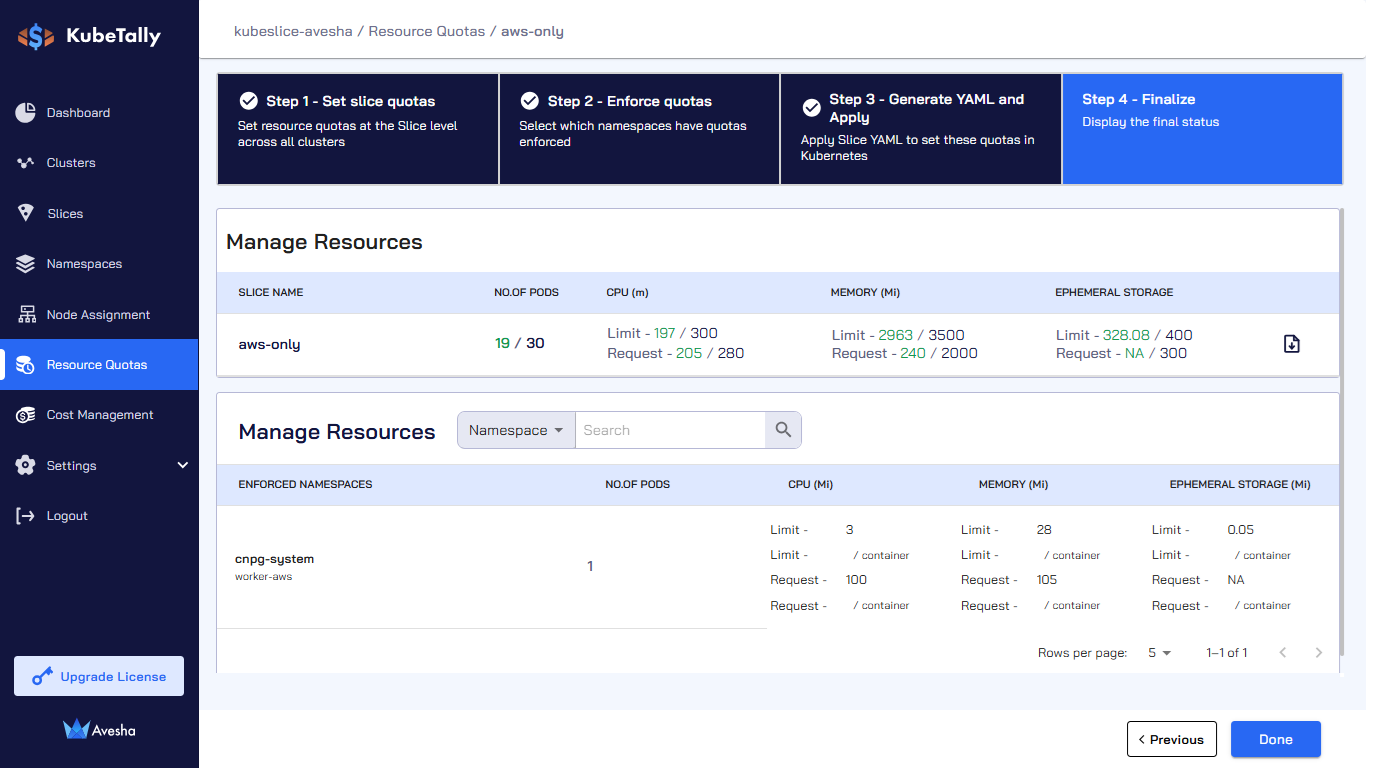Click the 1–1 of 1 pagination text
Screen dimensions: 1375x782
tap(1226, 653)
